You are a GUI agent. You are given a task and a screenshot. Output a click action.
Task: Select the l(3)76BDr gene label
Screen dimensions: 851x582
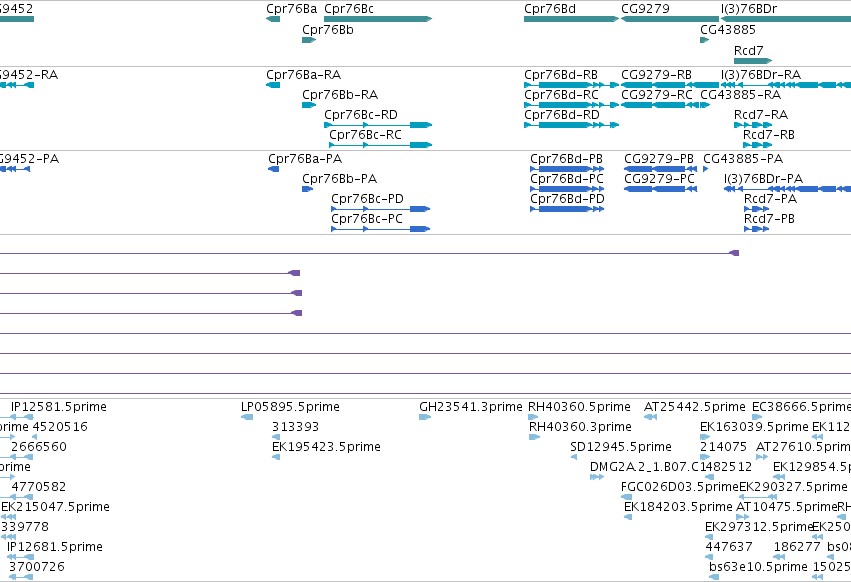(x=749, y=9)
